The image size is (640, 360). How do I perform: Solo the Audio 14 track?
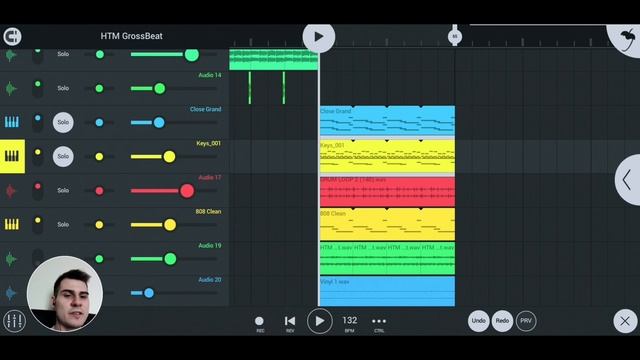pos(63,88)
